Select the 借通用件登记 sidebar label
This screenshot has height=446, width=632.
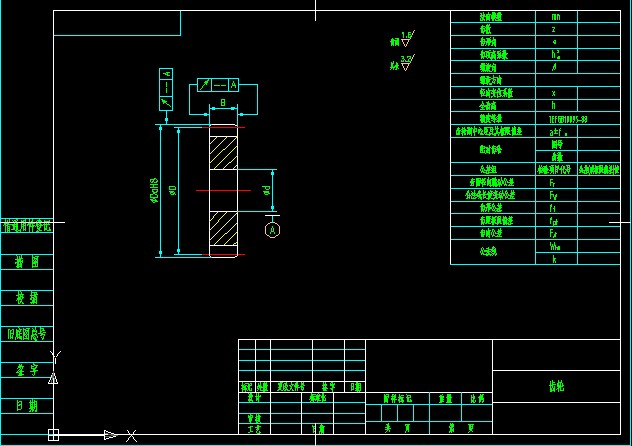click(27, 226)
